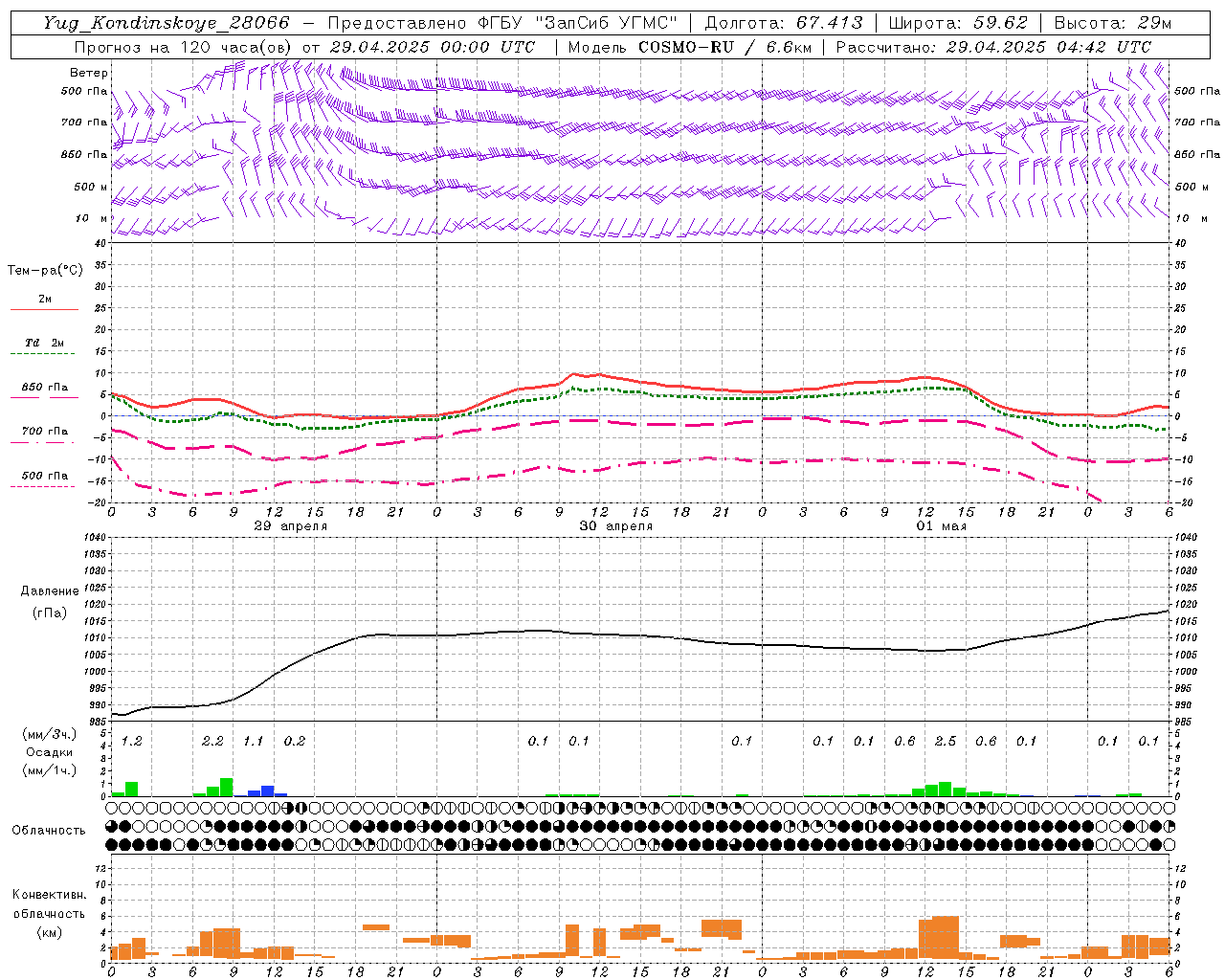Click the 01 мая date label
This screenshot has height=980, width=1225.
[x=942, y=526]
